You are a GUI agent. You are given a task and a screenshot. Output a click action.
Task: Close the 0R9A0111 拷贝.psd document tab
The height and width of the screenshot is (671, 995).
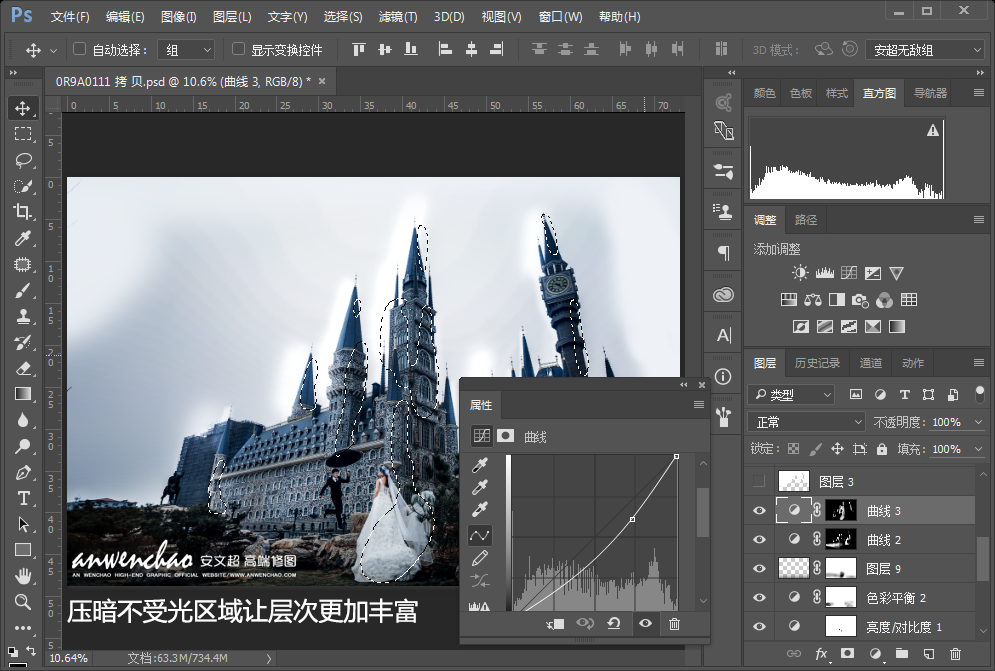pyautogui.click(x=322, y=81)
